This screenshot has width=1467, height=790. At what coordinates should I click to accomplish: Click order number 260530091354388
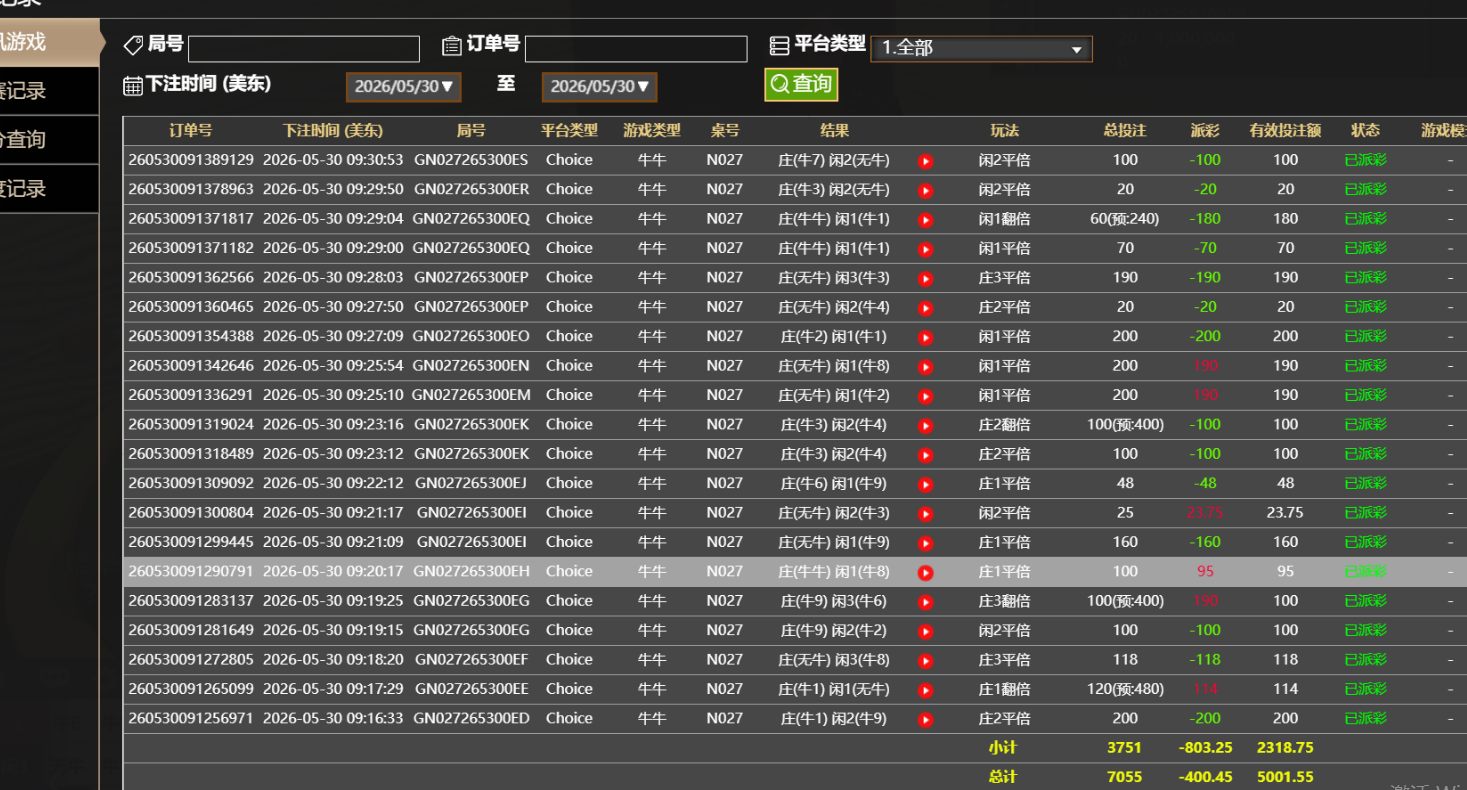[x=191, y=336]
